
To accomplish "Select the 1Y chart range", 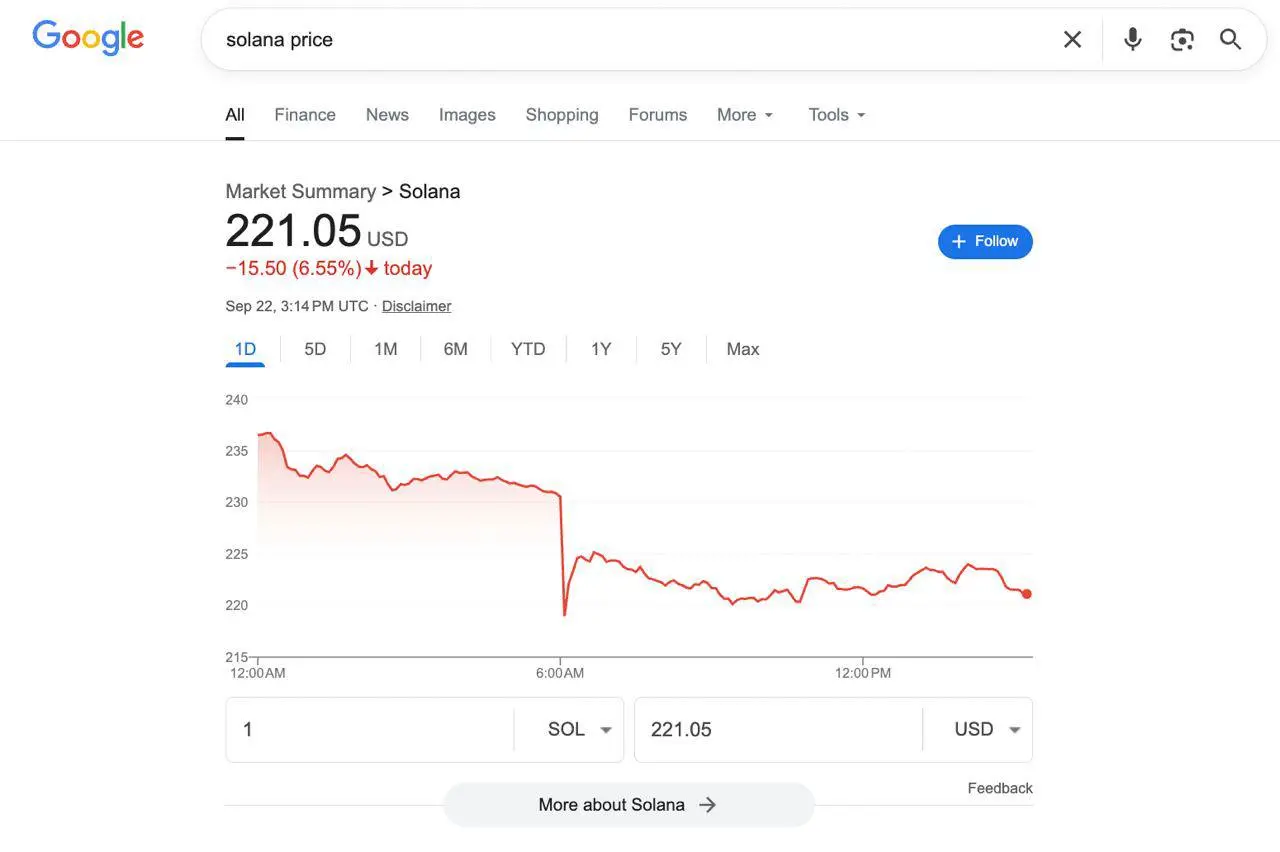I will tap(601, 349).
